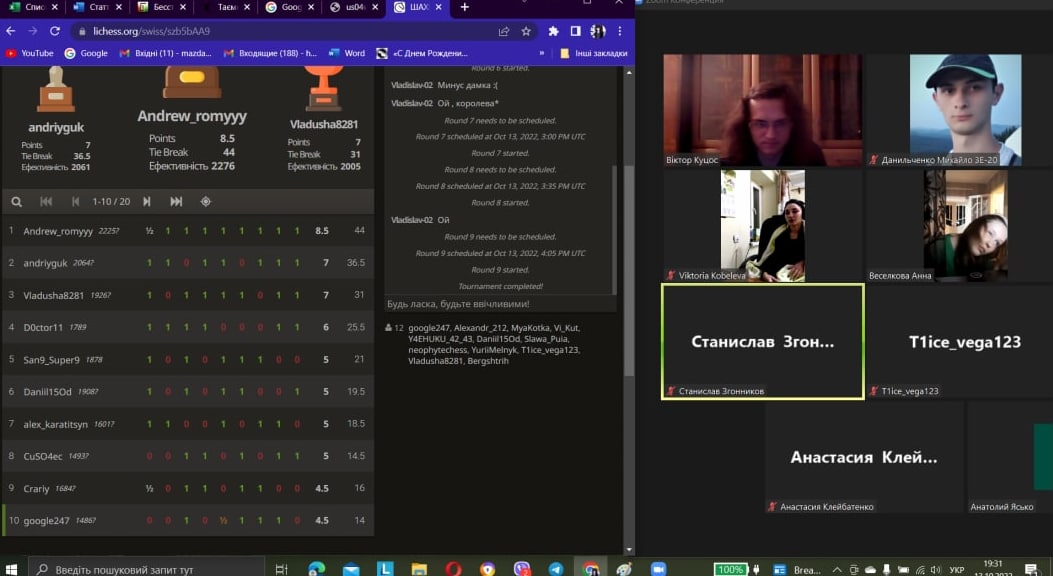Open Andrew_romyyy's row in standings
The image size is (1053, 576).
[x=188, y=230]
